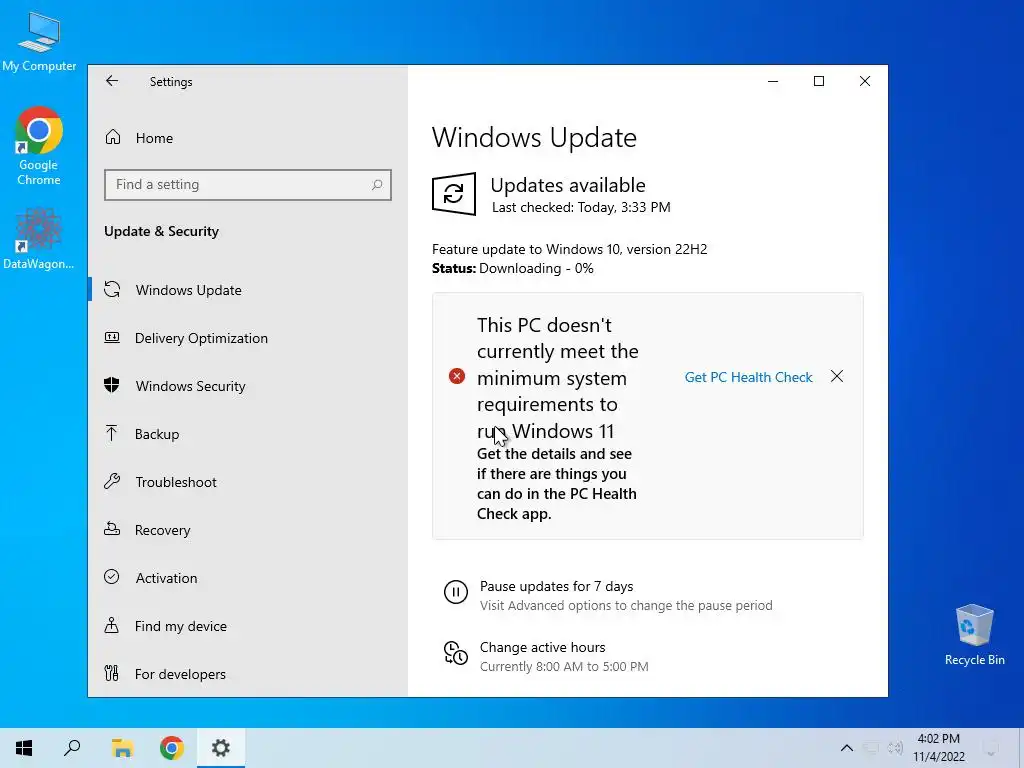Click the large Updates available refresh icon
Screen dimensions: 1024x768
pyautogui.click(x=454, y=194)
